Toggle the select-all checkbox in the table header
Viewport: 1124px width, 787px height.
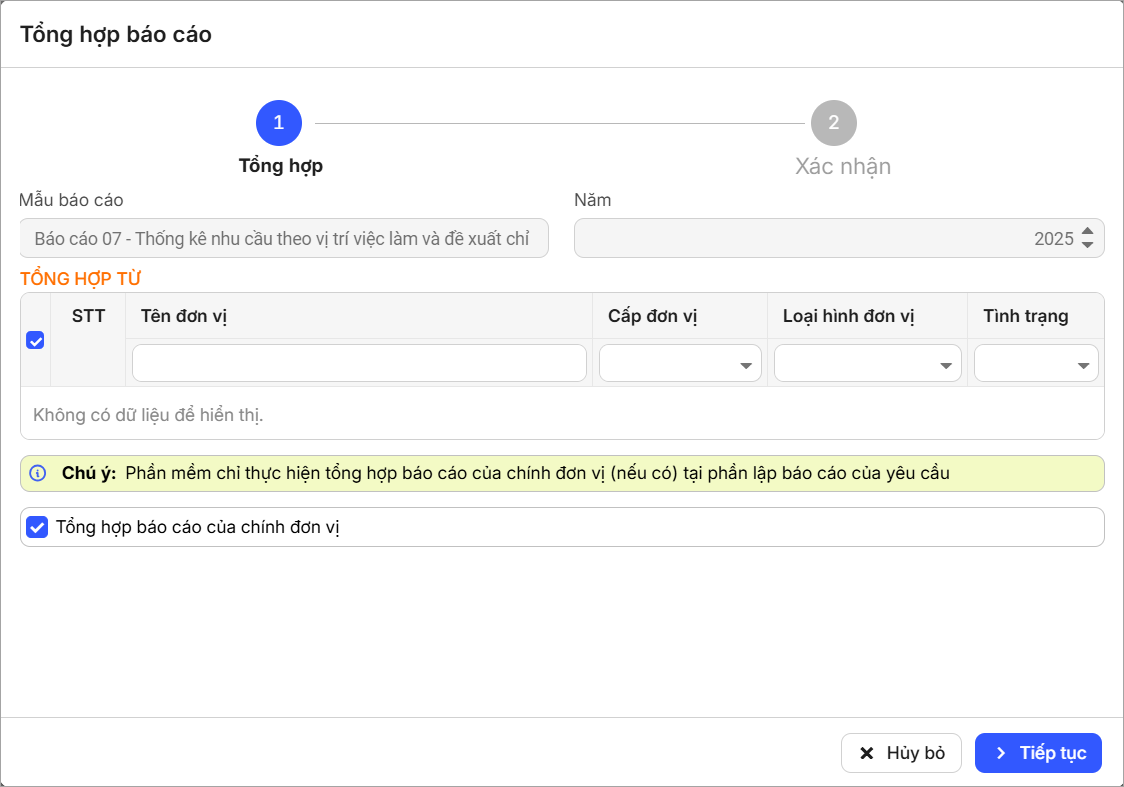(35, 340)
